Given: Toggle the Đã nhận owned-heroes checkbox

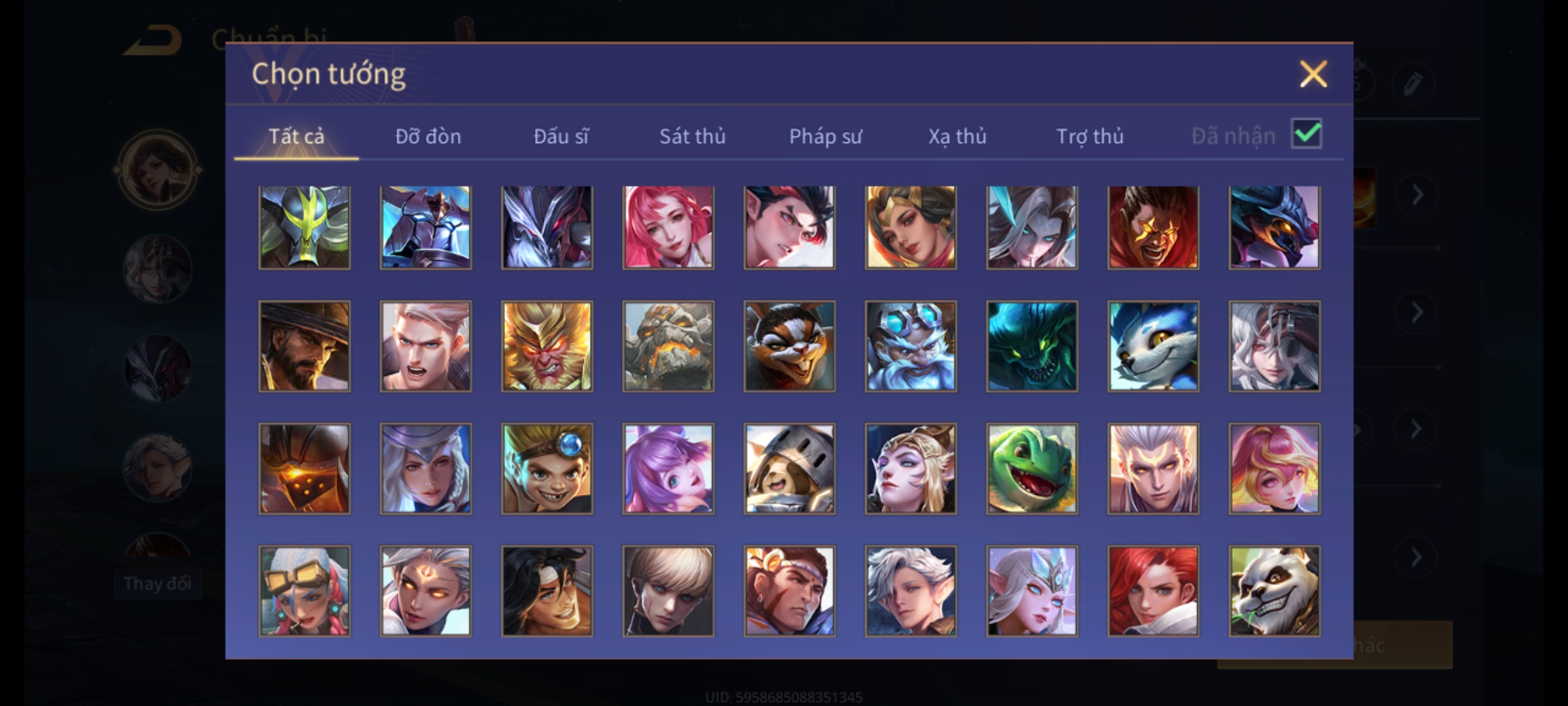Looking at the screenshot, I should click(x=1307, y=134).
